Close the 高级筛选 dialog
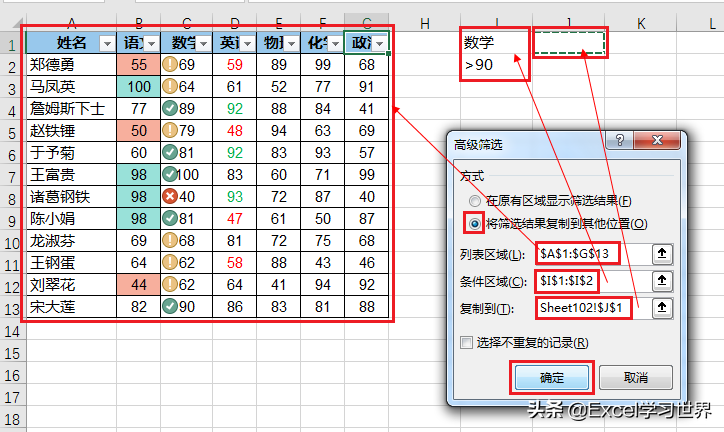724x432 pixels. tap(657, 140)
